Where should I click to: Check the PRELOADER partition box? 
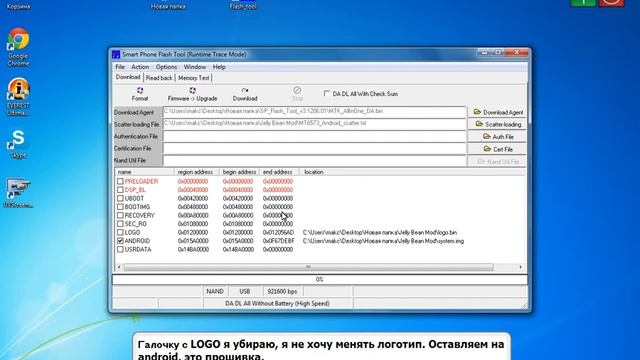point(120,181)
